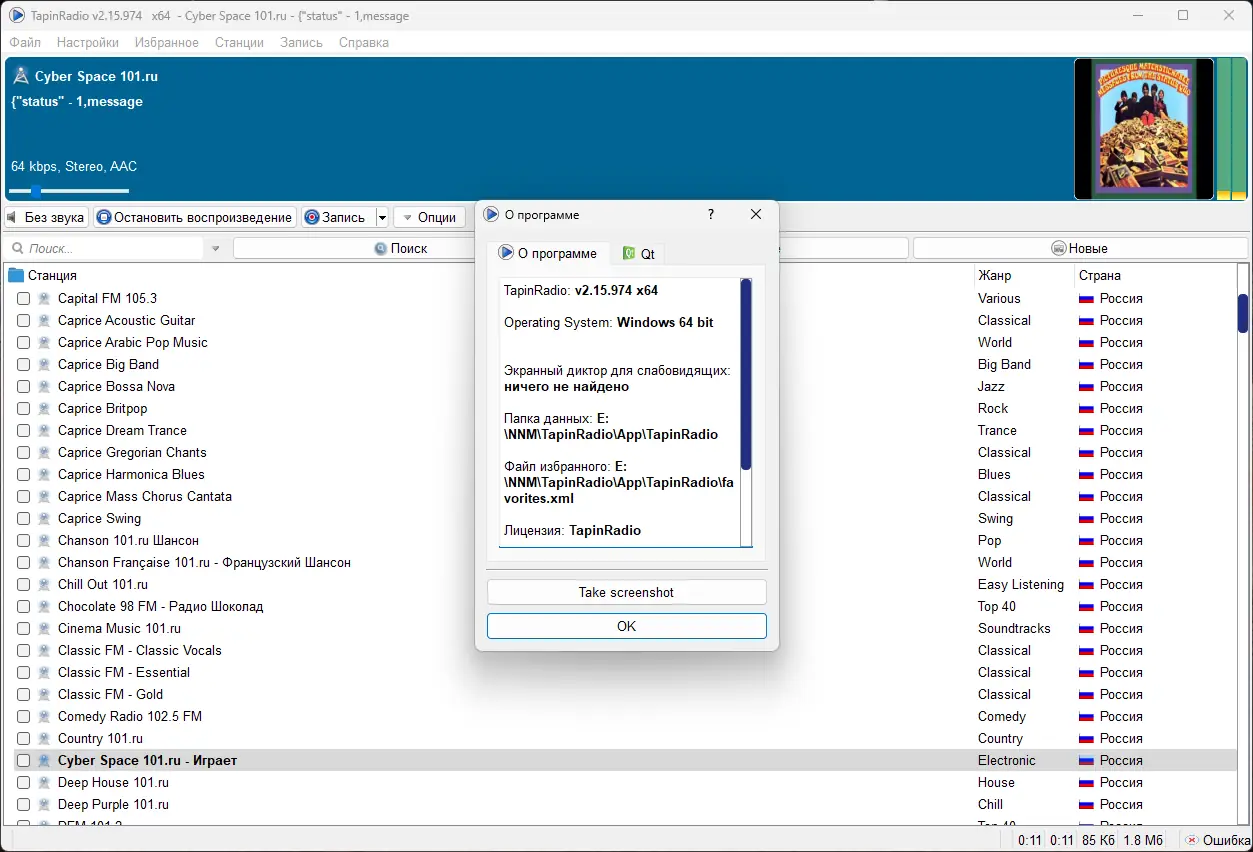Image resolution: width=1253 pixels, height=852 pixels.
Task: Click Остановить воспроизведение to stop playback
Action: point(195,217)
